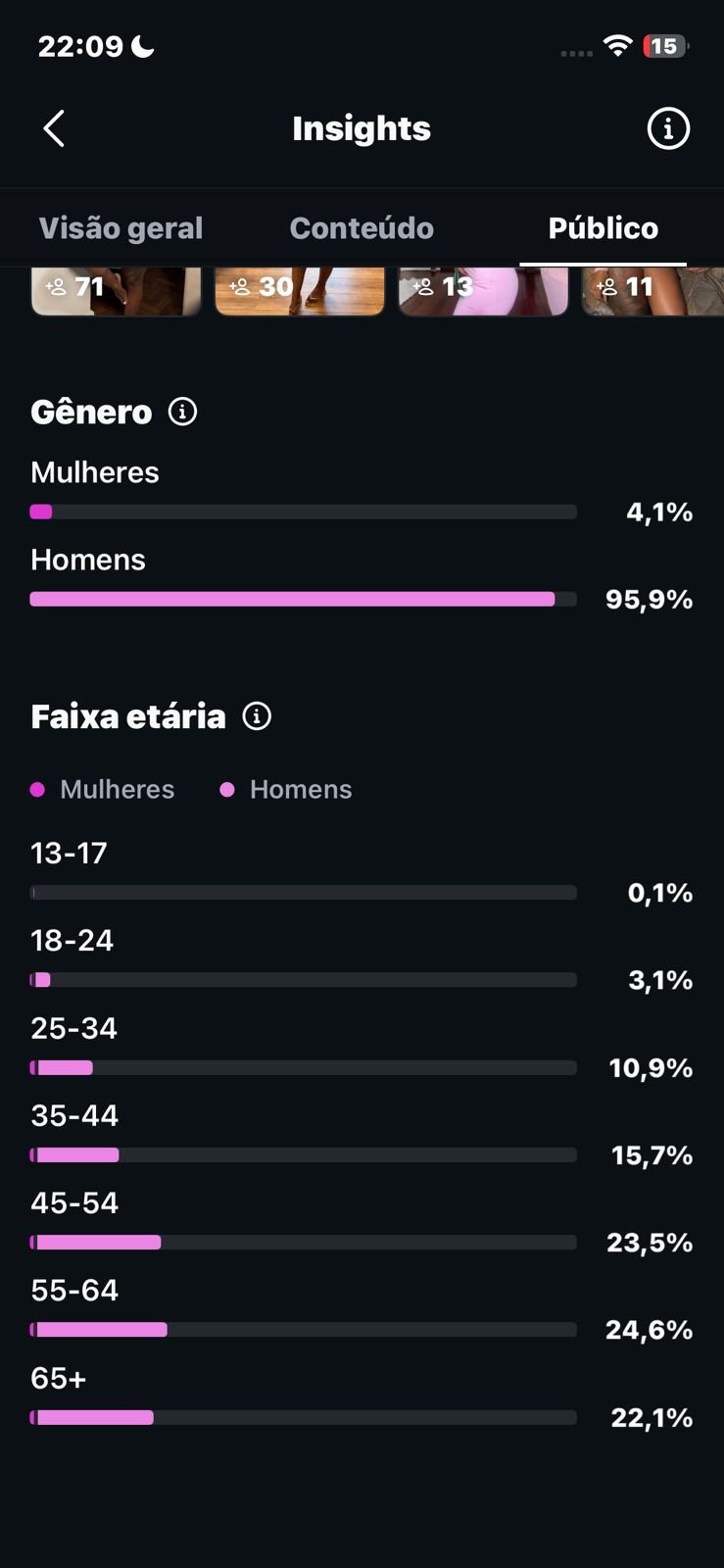Open the Insights info icon
The width and height of the screenshot is (724, 1568).
click(668, 128)
